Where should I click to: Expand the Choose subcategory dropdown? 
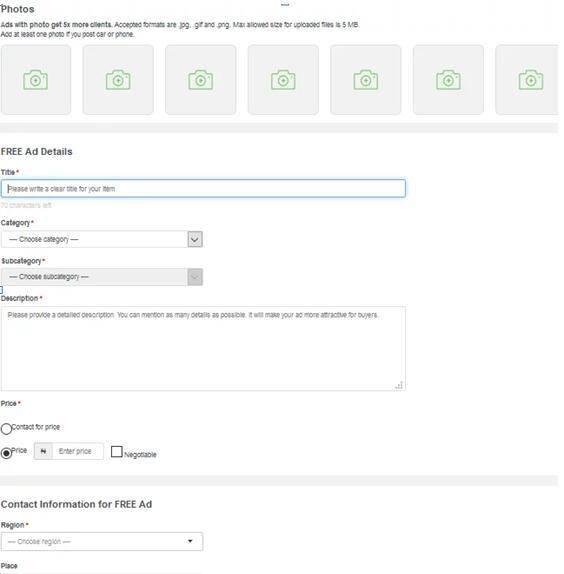coord(102,277)
